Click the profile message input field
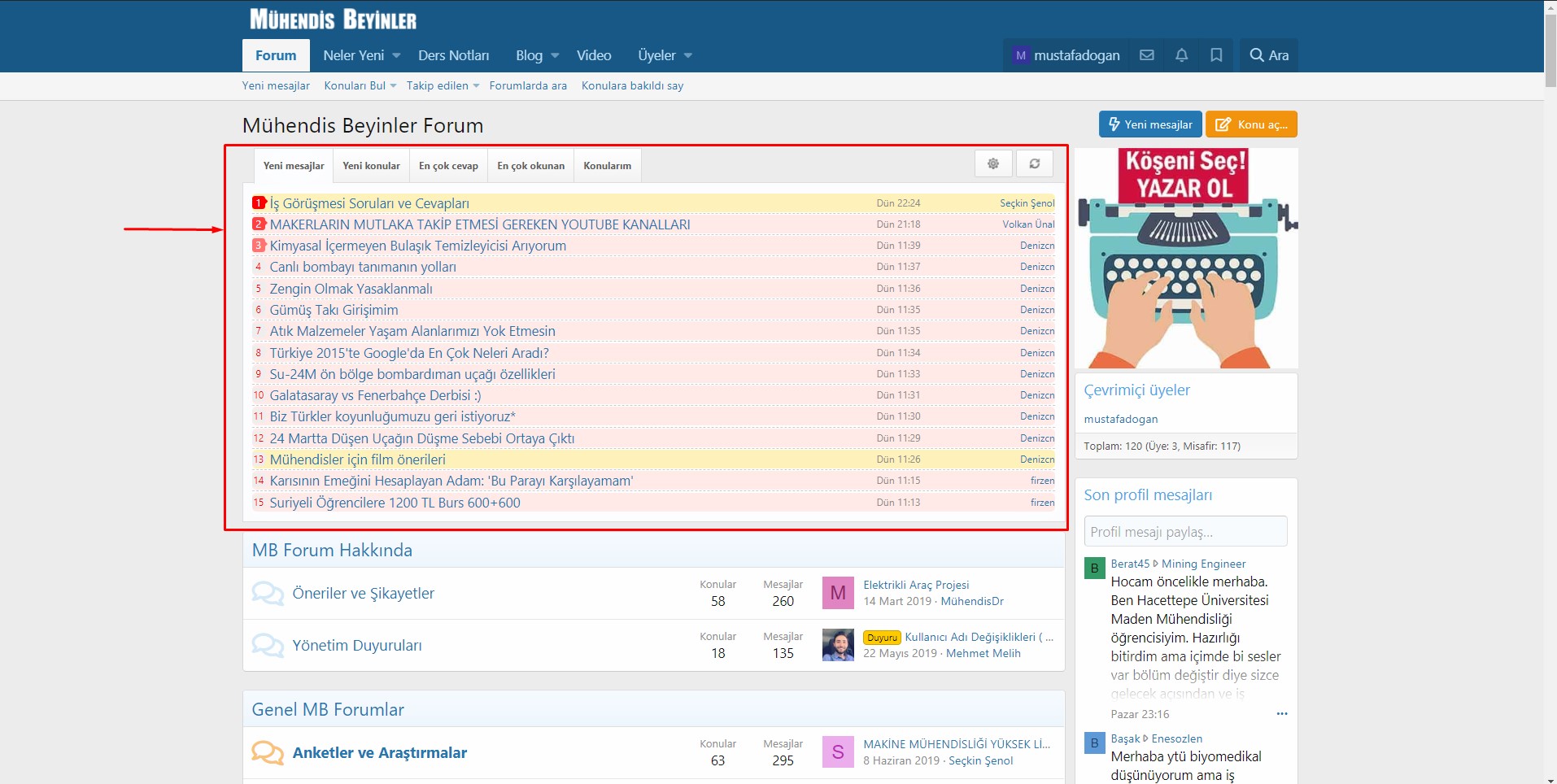The height and width of the screenshot is (784, 1557). 1185,532
